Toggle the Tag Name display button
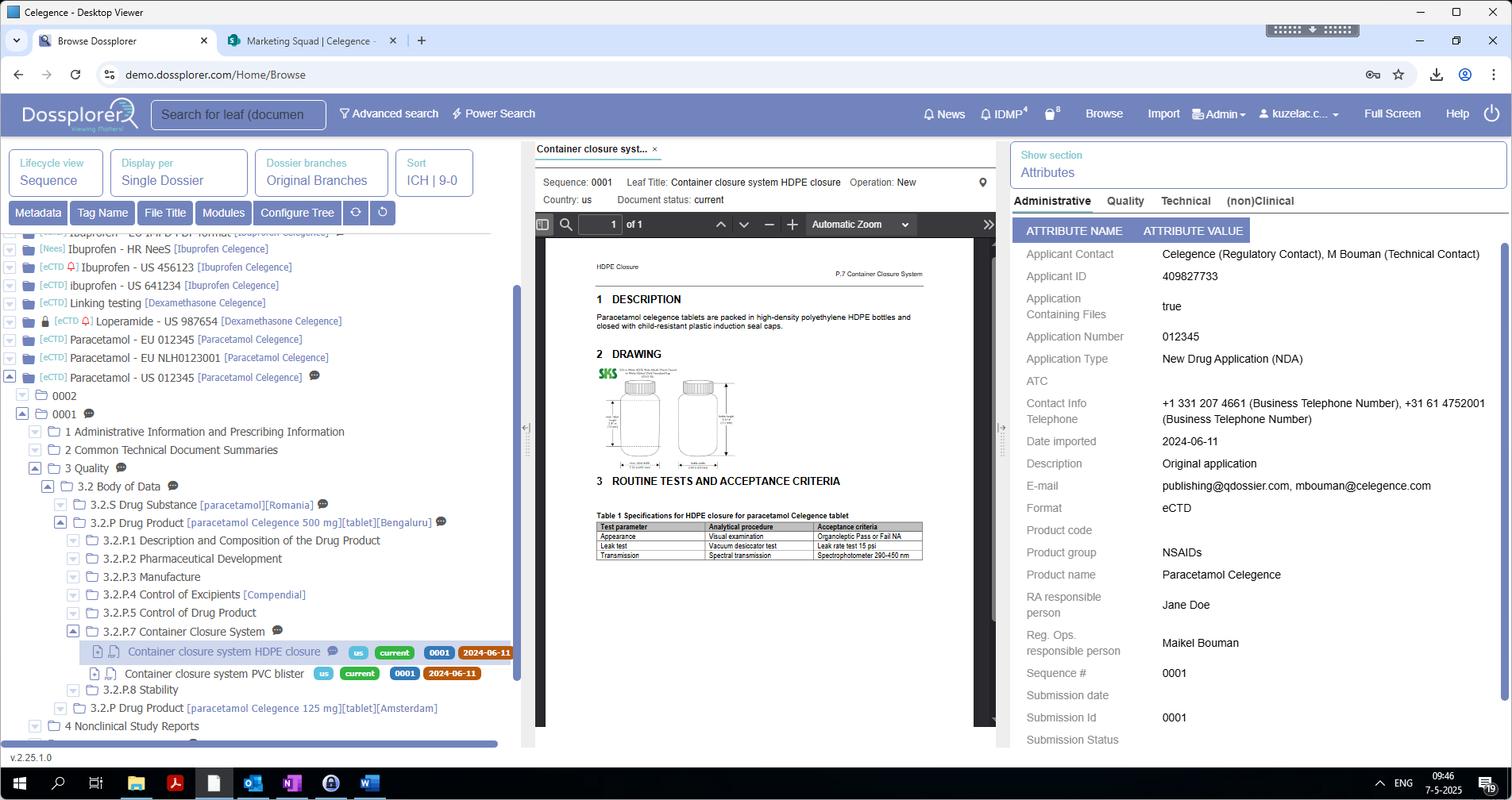This screenshot has height=800, width=1512. 102,213
